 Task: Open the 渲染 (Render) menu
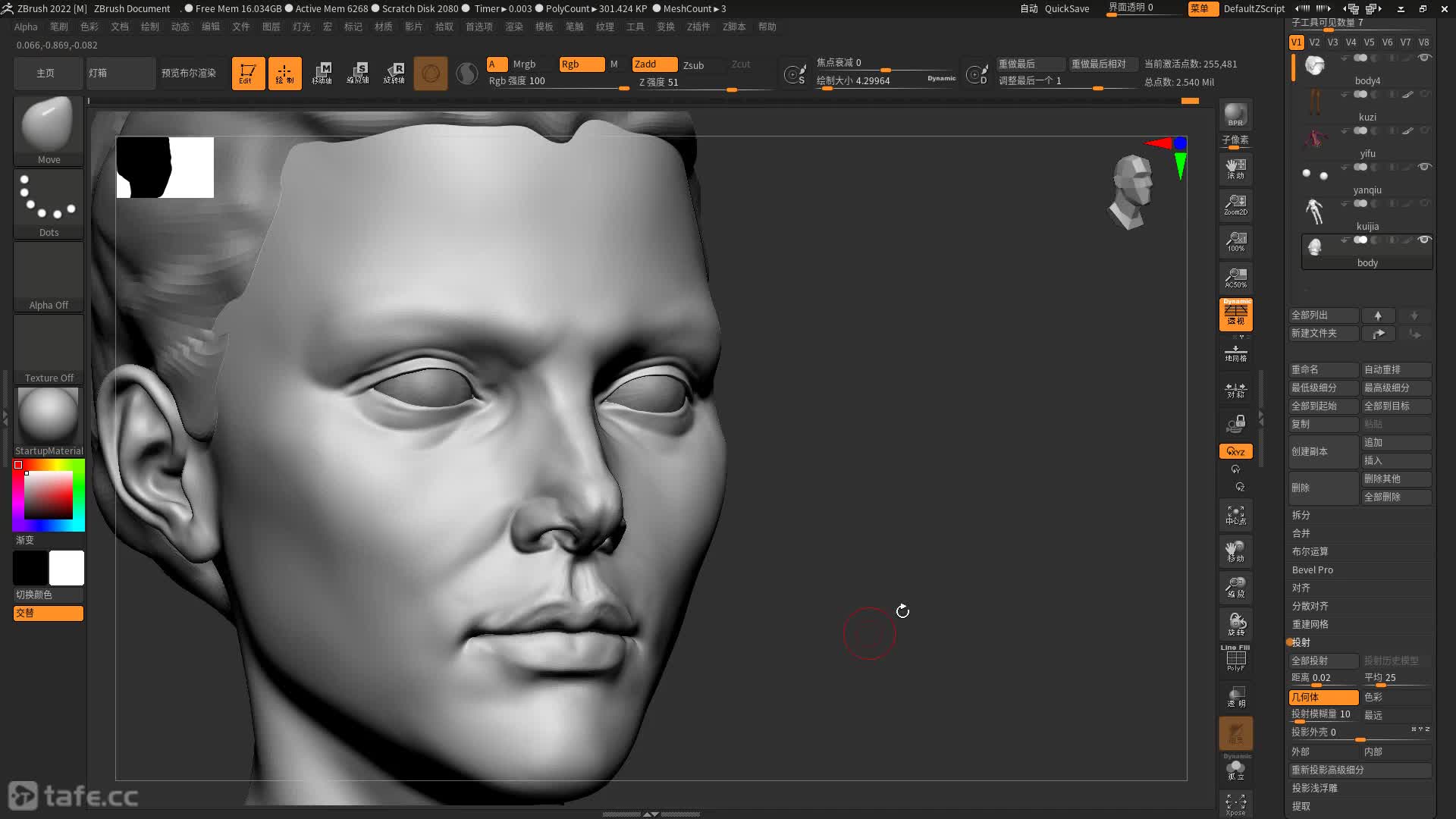point(514,27)
